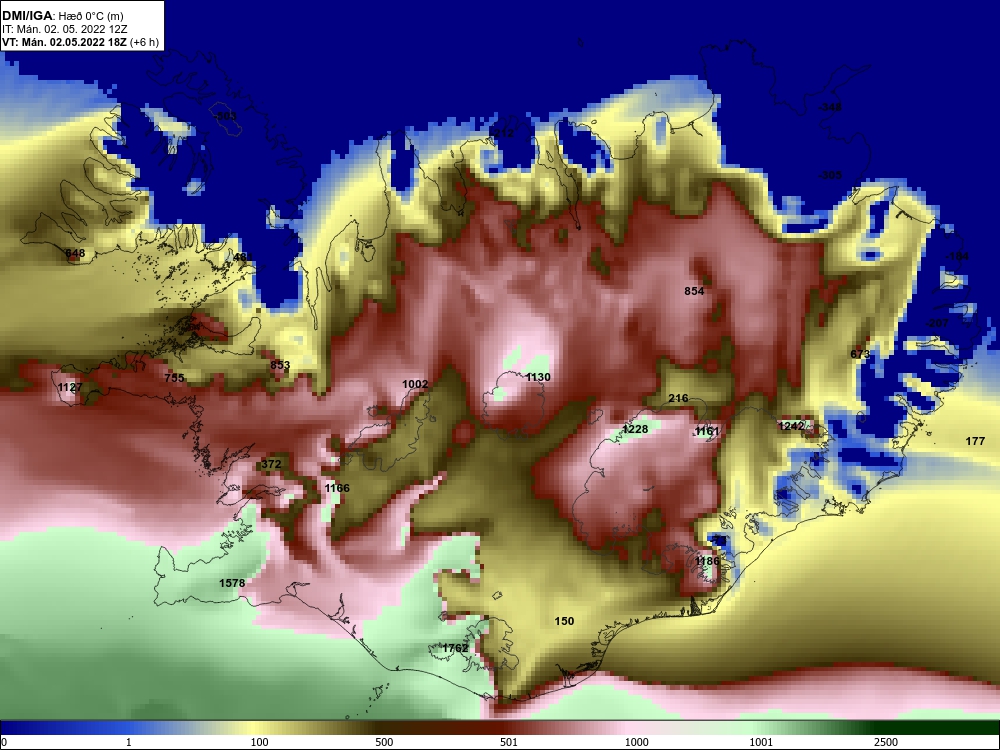The height and width of the screenshot is (750, 1000).
Task: Click the 1578 value on the map
Action: click(232, 583)
